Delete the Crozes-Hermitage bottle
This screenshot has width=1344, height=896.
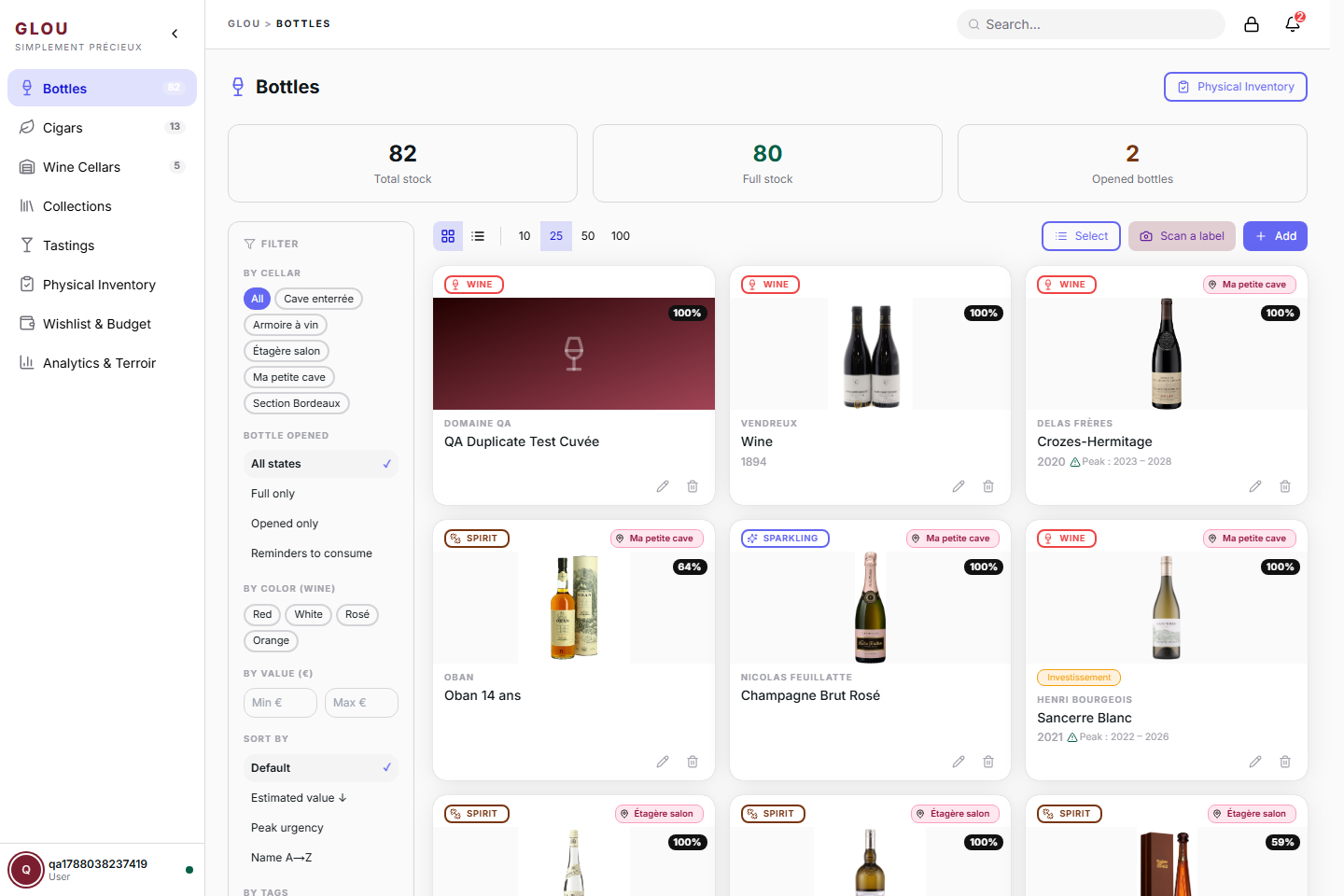point(1285,486)
